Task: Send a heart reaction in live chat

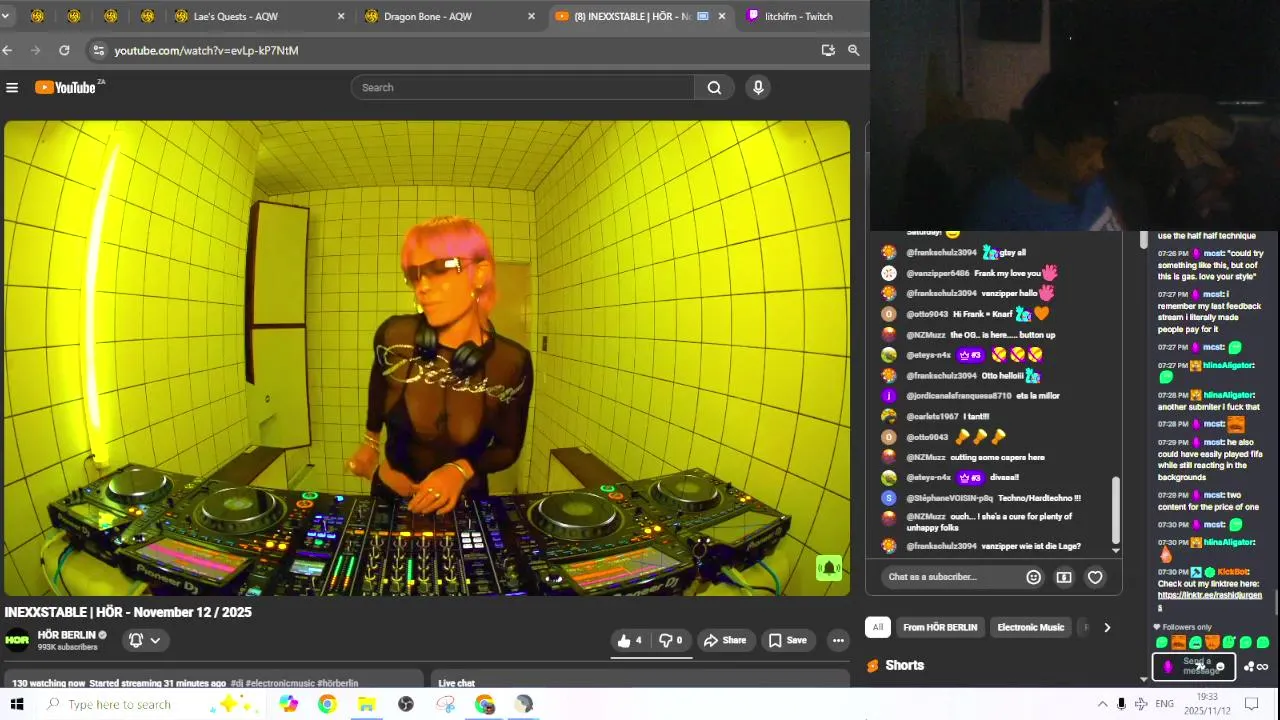Action: [x=1095, y=577]
